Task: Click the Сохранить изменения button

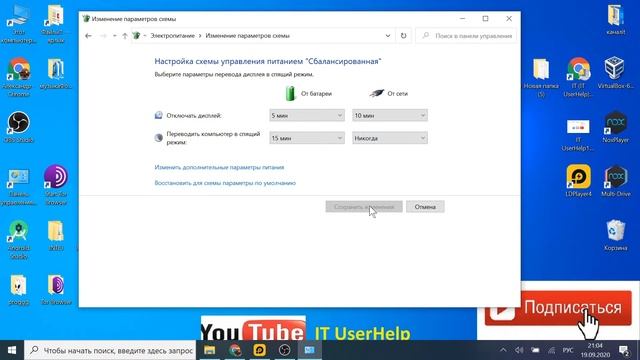Action: click(x=364, y=207)
